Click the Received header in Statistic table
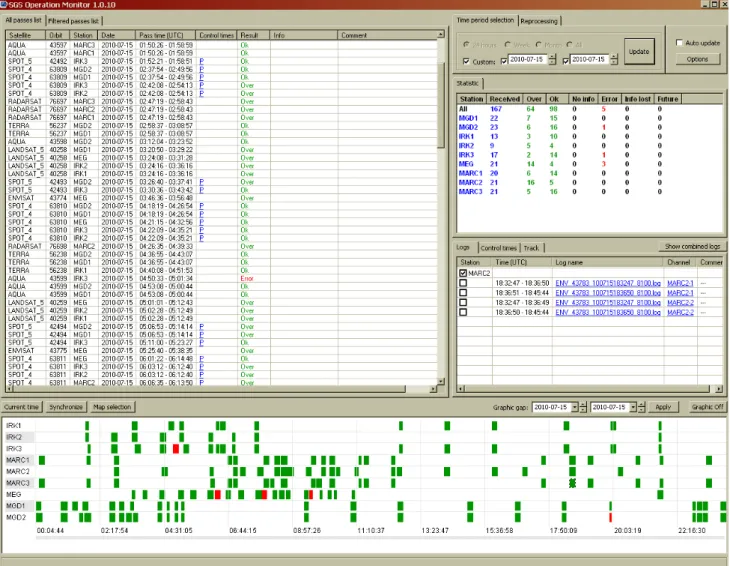Screen dimensions: 730x566 505,99
